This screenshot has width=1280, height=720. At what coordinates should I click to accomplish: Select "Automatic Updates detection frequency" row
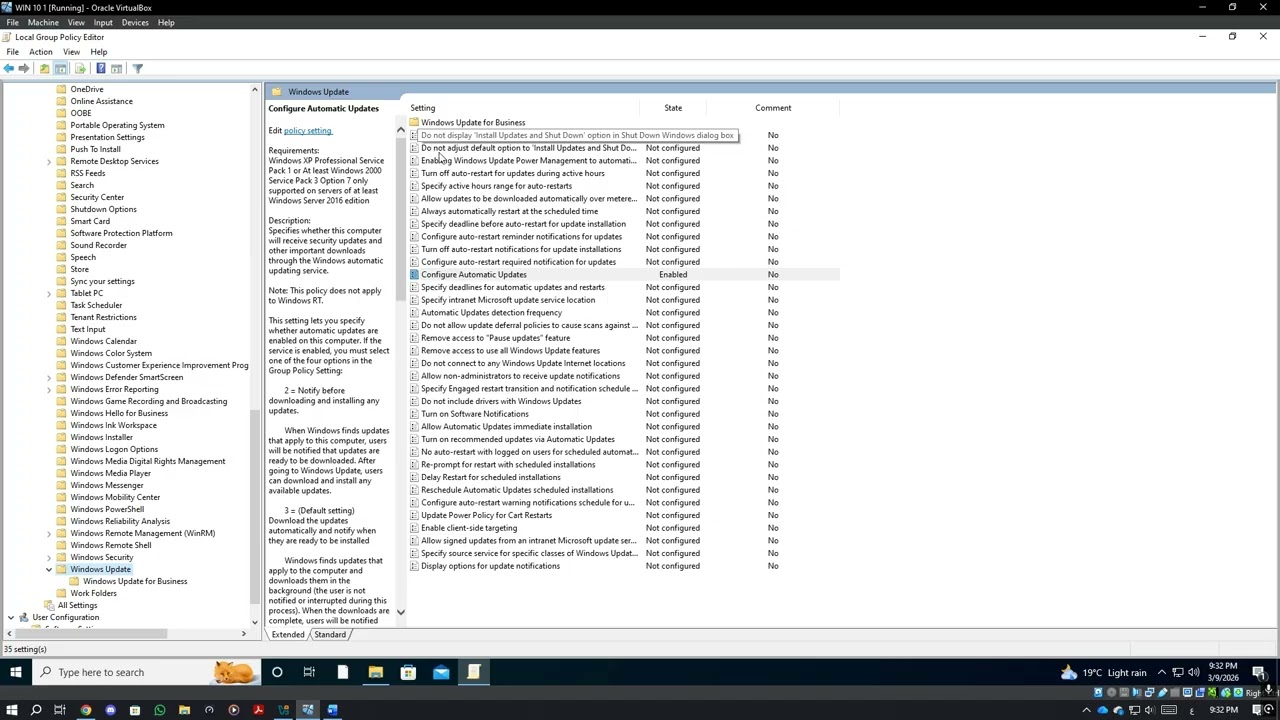pyautogui.click(x=491, y=313)
